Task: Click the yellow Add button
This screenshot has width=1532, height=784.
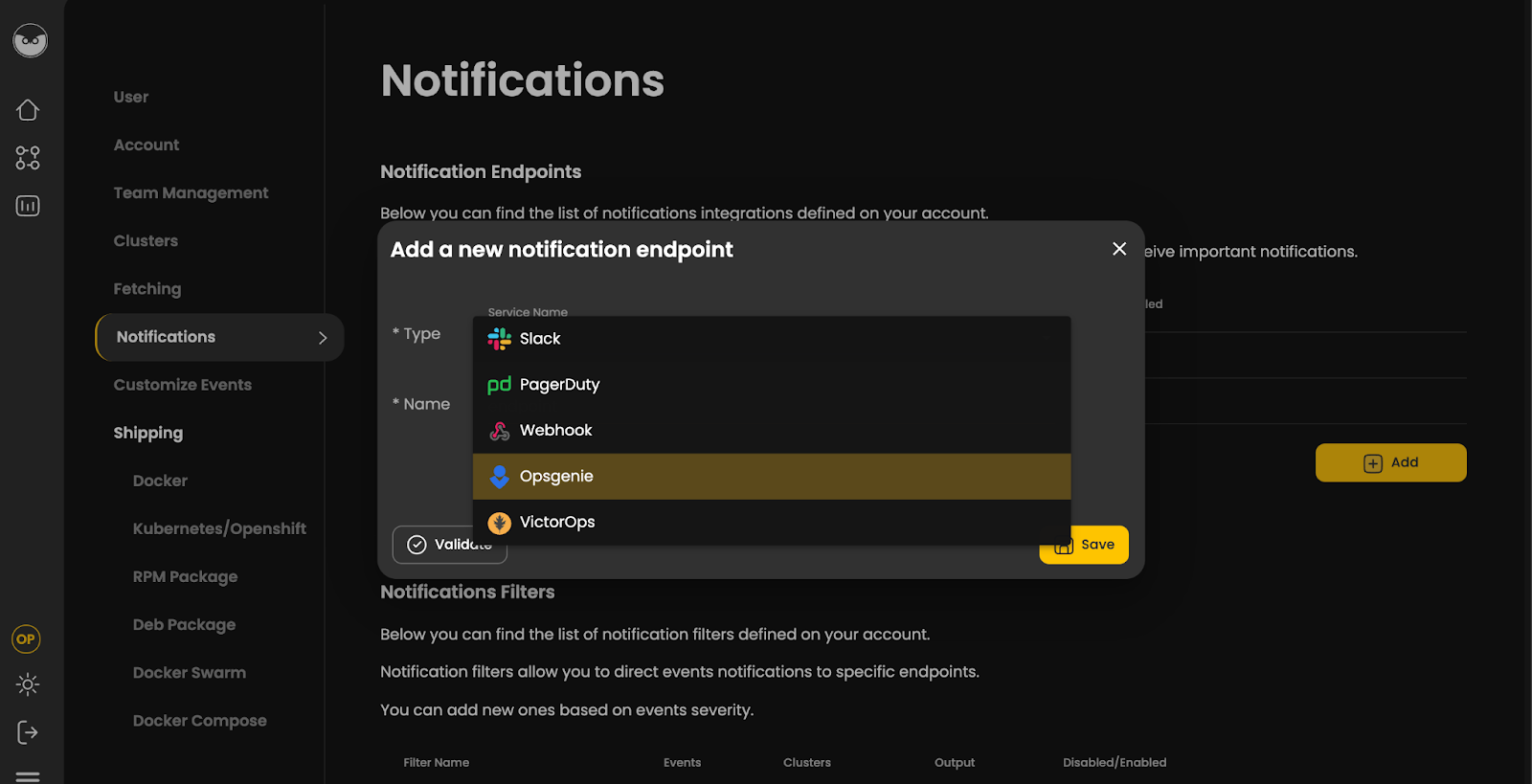Action: pos(1390,462)
